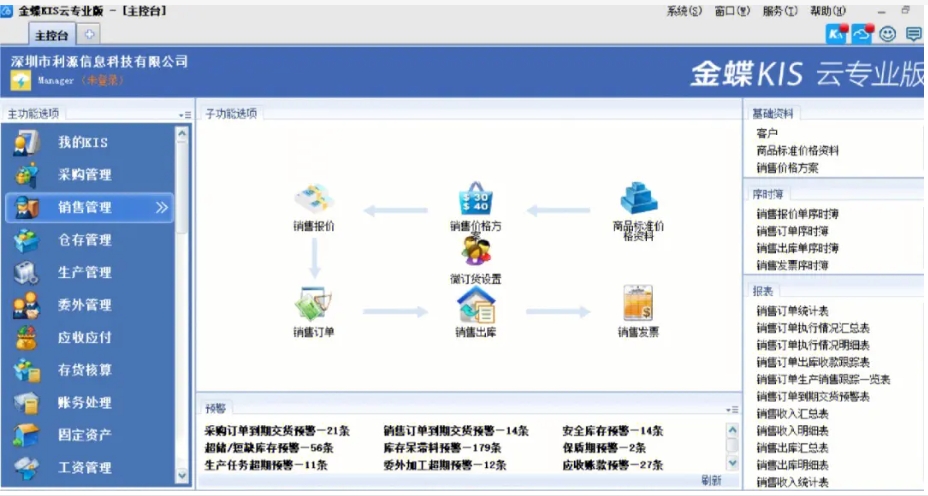Switch to the 主控台 tab
Image resolution: width=928 pixels, height=496 pixels.
pos(51,36)
